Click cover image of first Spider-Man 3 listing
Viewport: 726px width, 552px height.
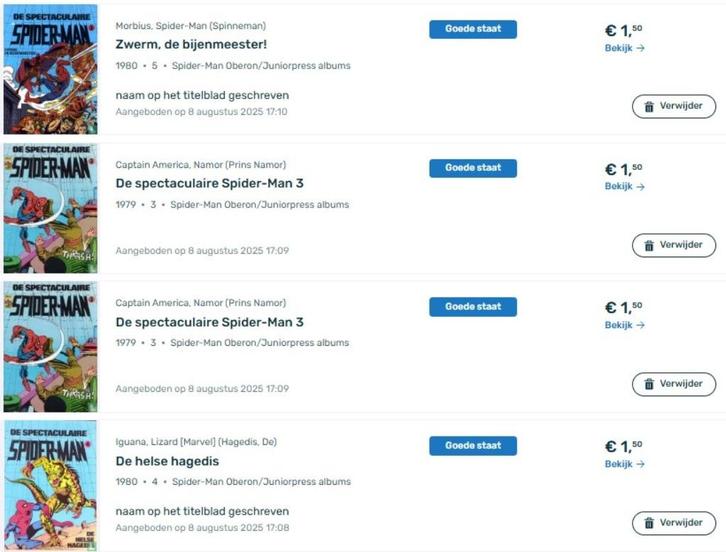click(x=49, y=208)
